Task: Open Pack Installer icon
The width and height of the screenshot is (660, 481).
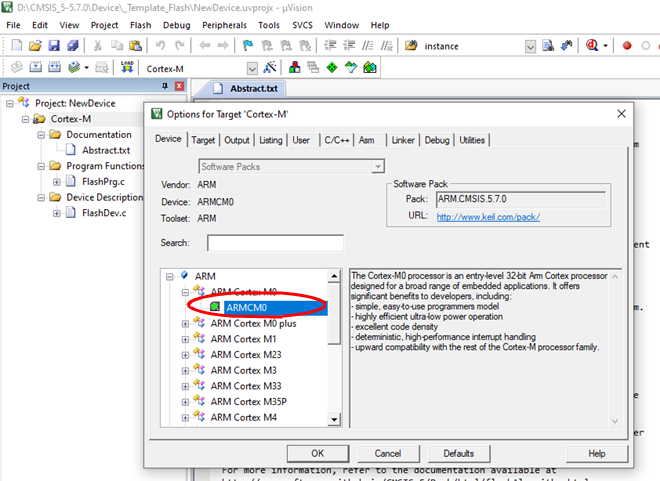Action: 370,67
